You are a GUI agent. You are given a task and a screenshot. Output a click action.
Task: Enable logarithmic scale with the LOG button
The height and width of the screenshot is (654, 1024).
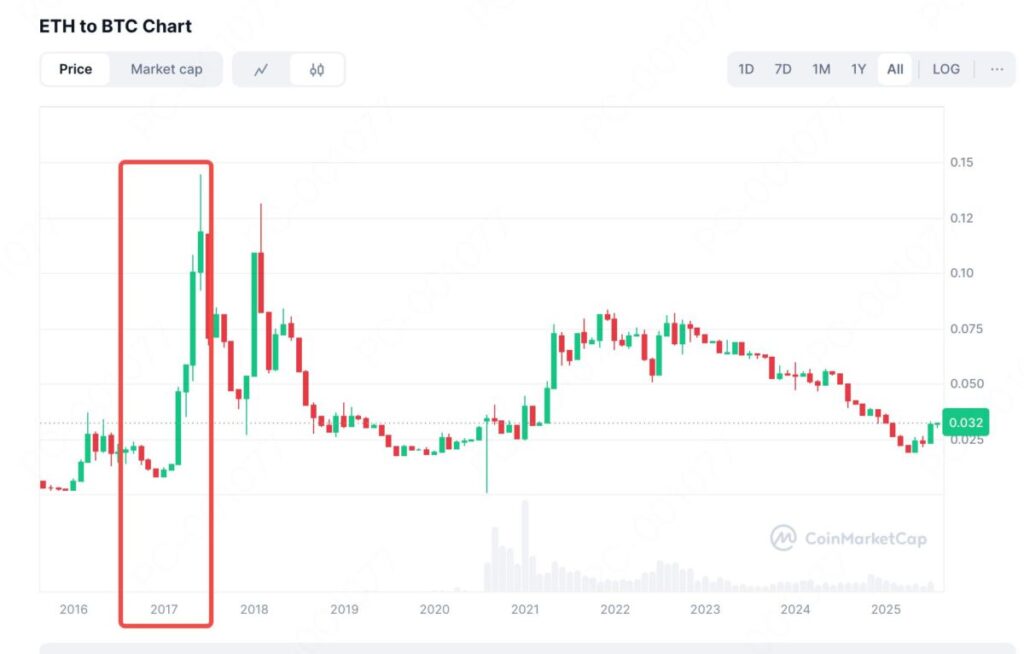(945, 69)
